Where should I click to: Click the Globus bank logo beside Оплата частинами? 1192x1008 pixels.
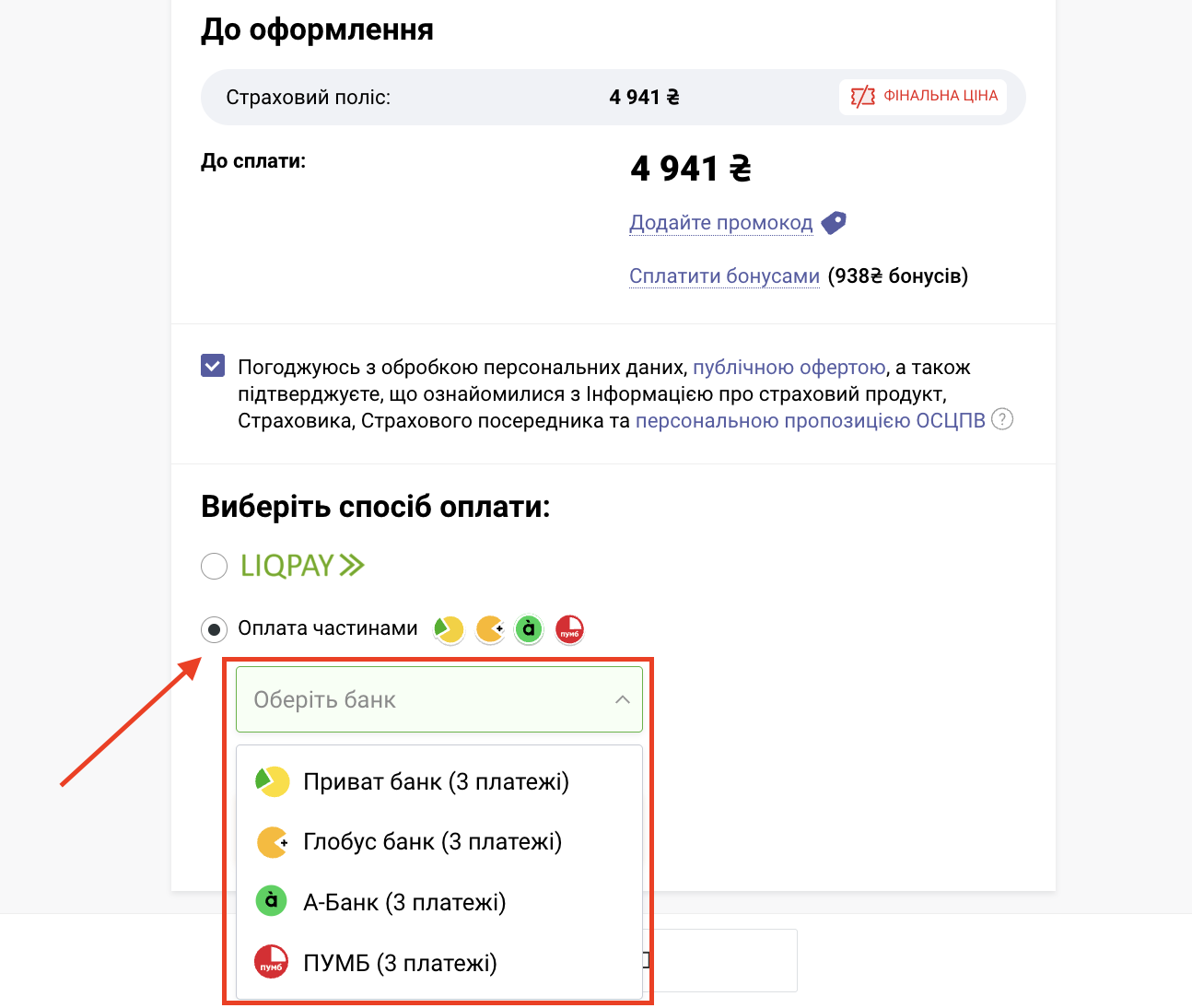[489, 629]
